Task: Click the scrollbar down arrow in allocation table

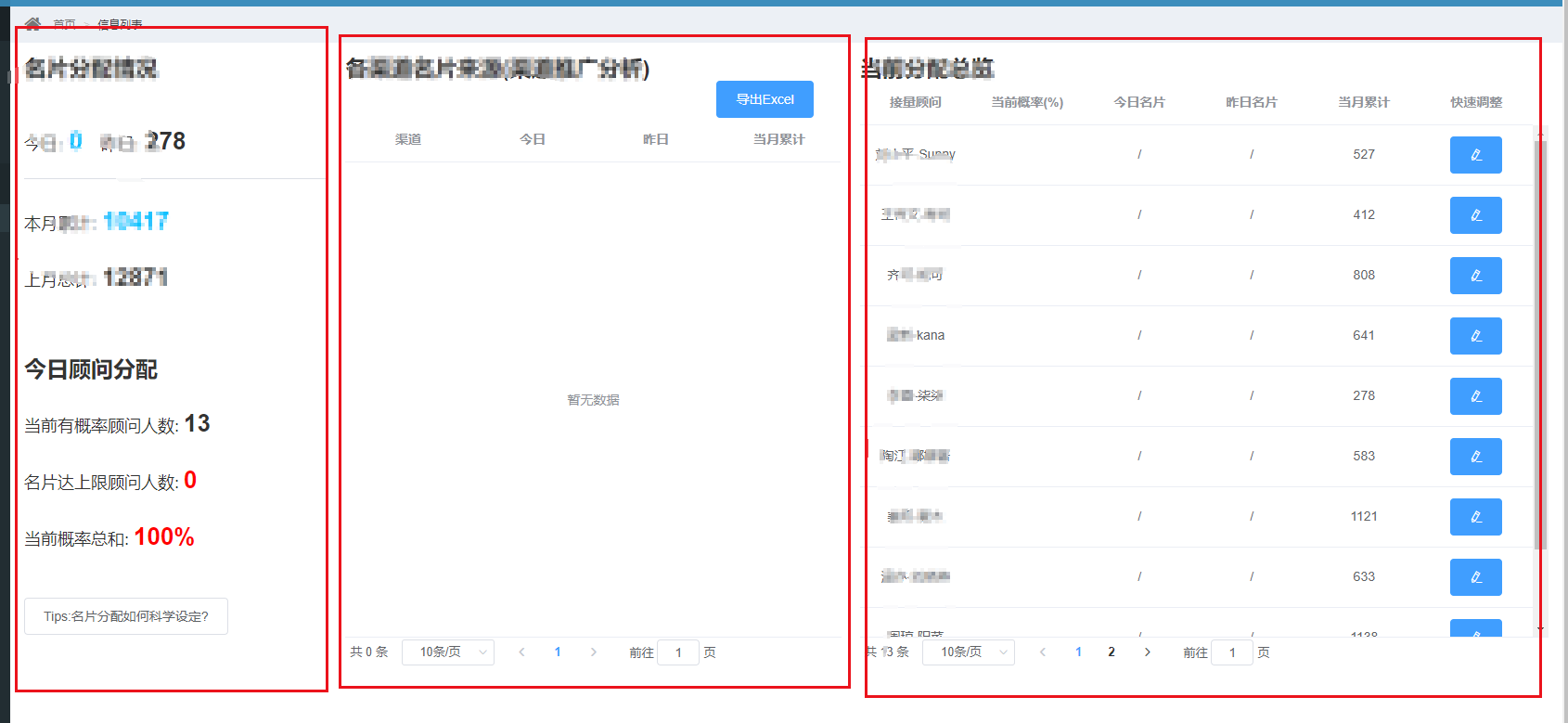Action: 1540,629
